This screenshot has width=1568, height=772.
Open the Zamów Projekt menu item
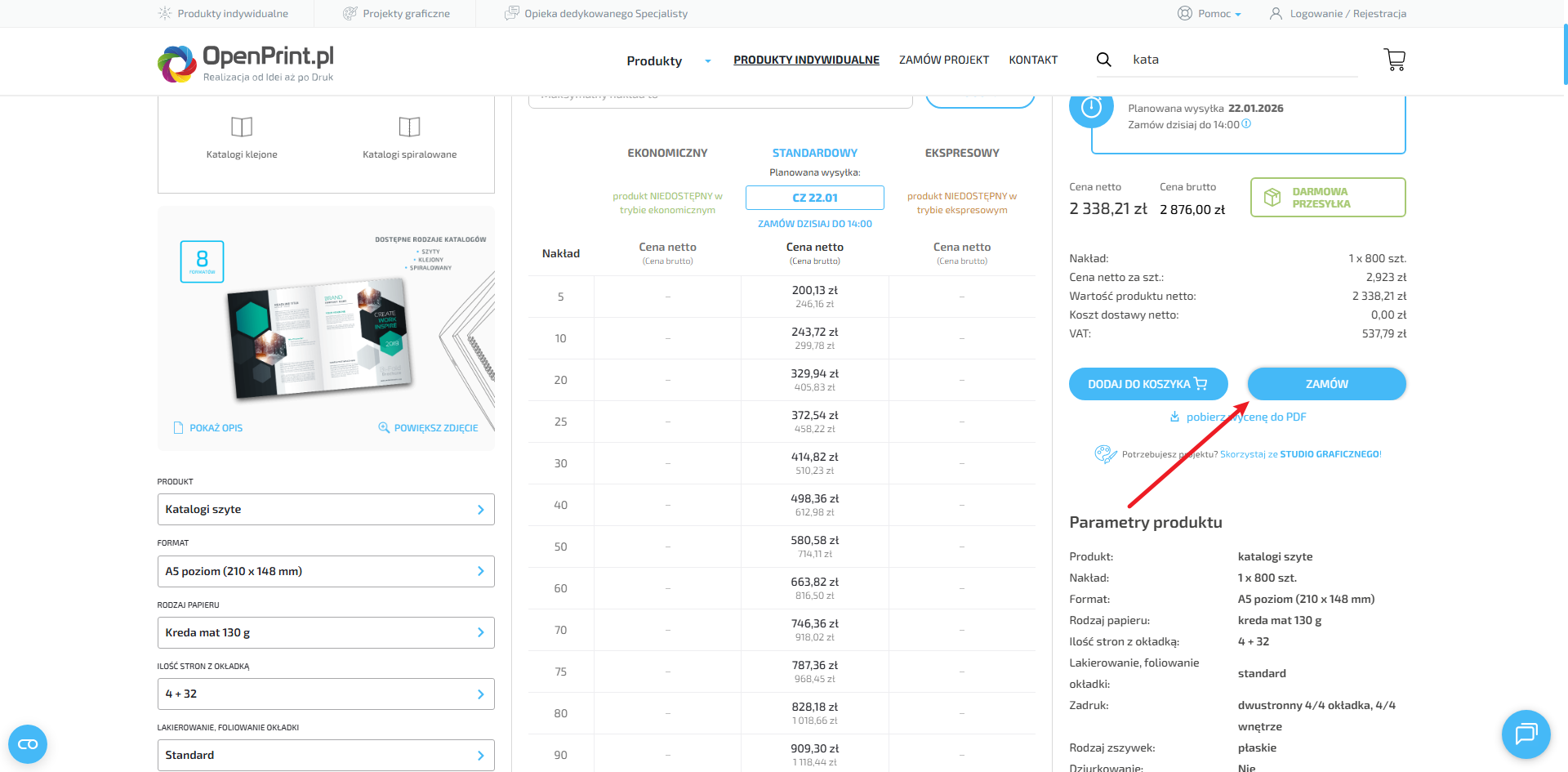click(x=943, y=60)
